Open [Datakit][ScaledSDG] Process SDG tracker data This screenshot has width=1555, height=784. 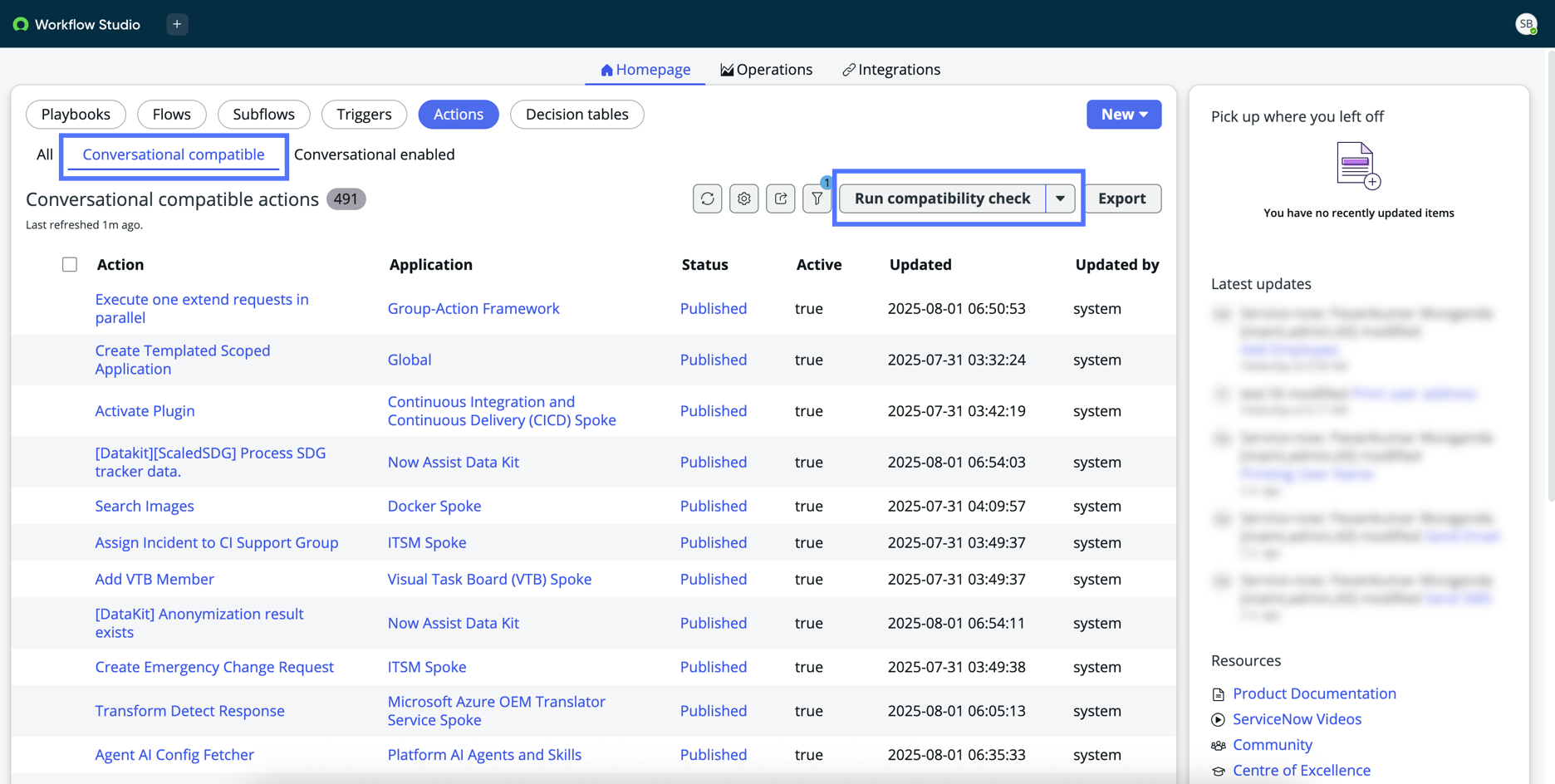(x=210, y=462)
